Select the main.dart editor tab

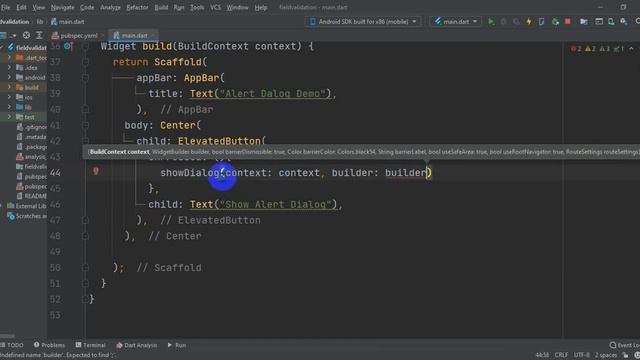click(133, 36)
